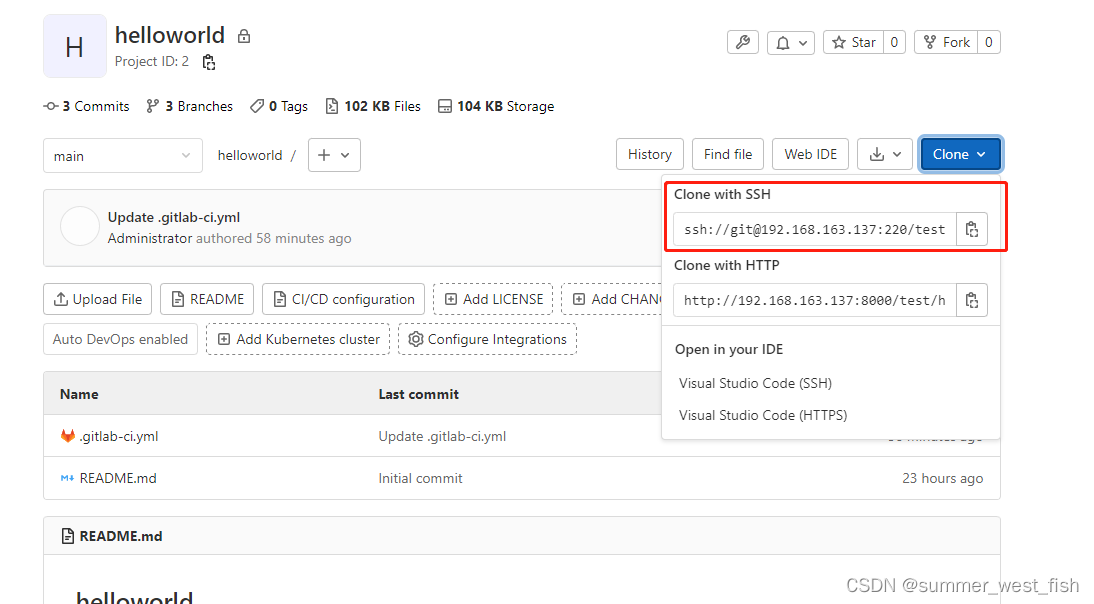
Task: Open the download source code dropdown
Action: 884,154
